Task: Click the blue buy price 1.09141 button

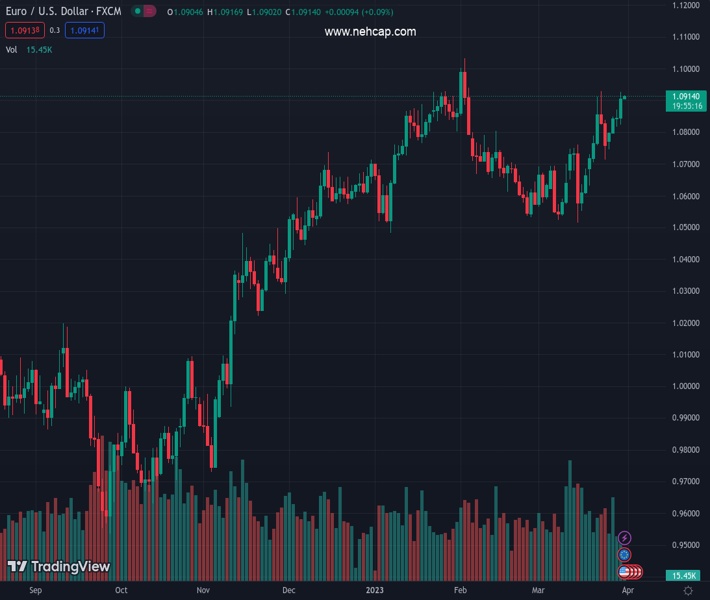Action: [85, 31]
